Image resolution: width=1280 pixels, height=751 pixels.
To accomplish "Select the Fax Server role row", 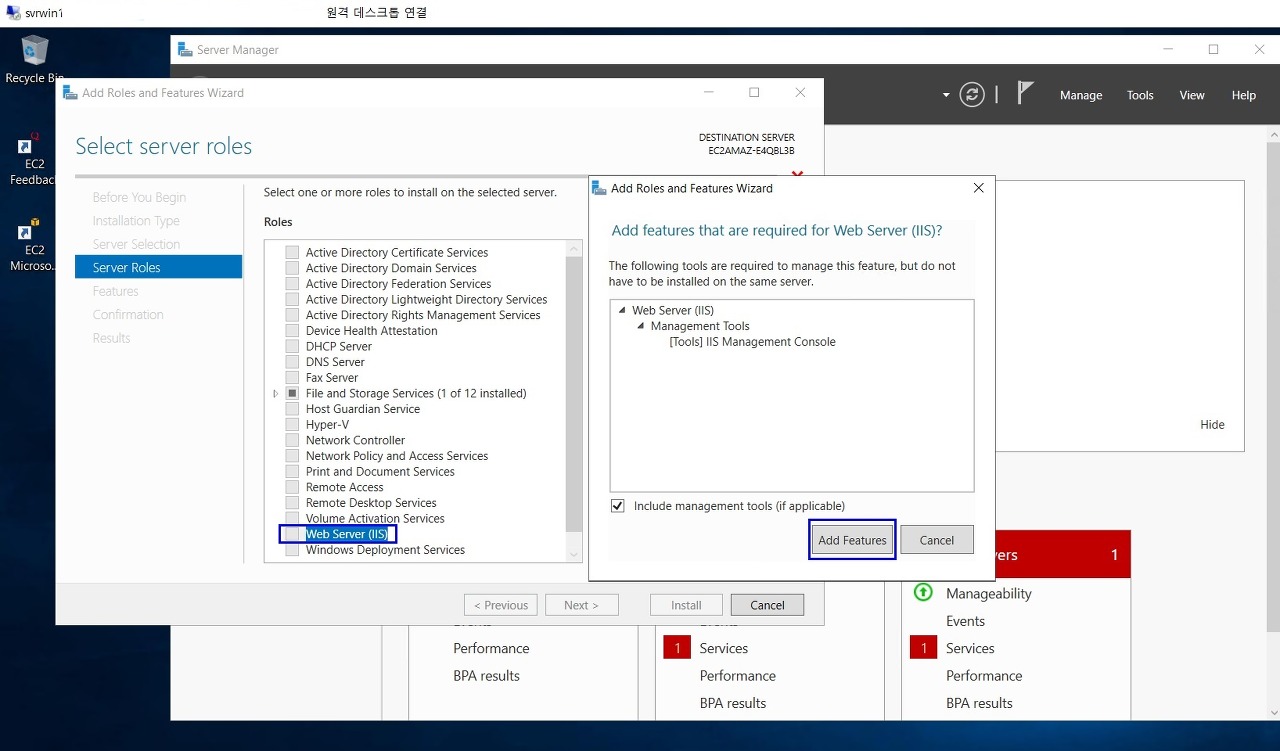I will pos(332,378).
